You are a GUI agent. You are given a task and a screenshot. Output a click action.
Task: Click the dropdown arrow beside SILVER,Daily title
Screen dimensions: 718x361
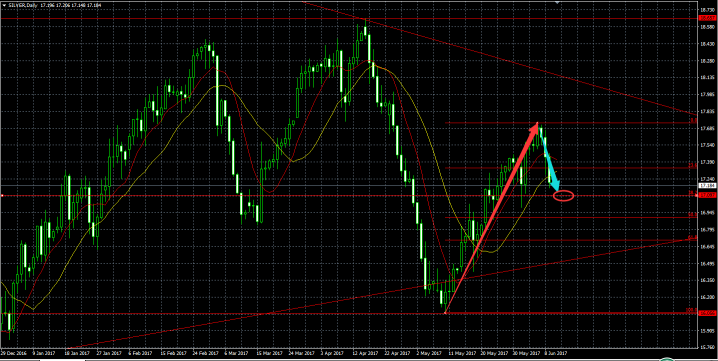point(3,5)
